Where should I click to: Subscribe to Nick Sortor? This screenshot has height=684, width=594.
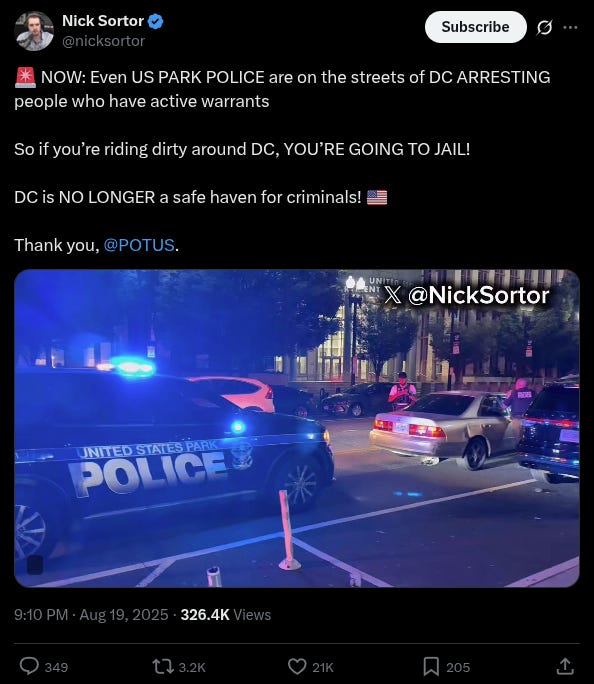click(x=475, y=27)
